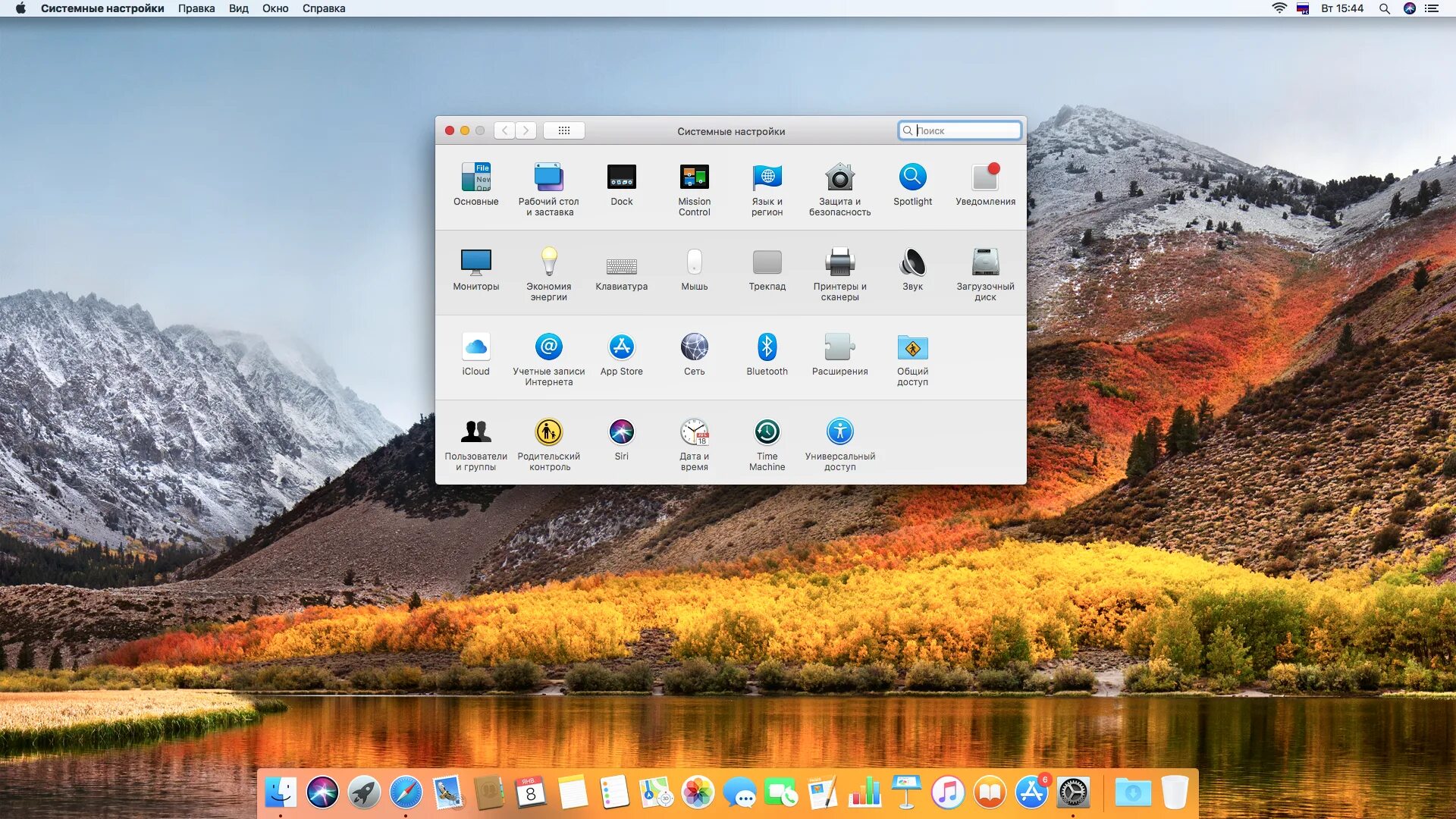Open Spotlight search from menu bar
1456x819 pixels.
tap(1384, 8)
